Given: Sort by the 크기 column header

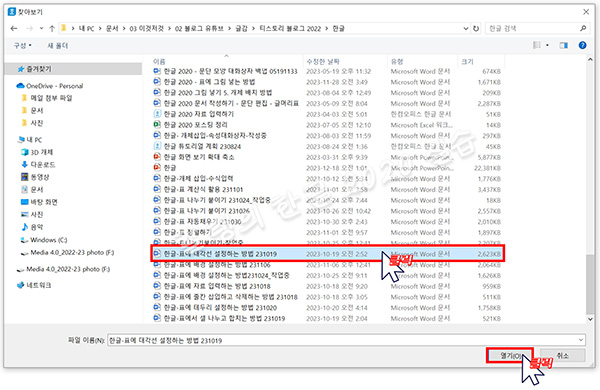Looking at the screenshot, I should (x=467, y=61).
